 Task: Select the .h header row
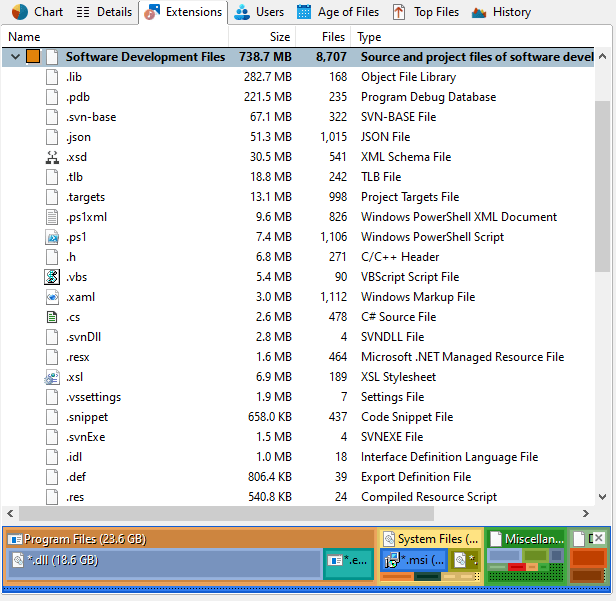298,257
